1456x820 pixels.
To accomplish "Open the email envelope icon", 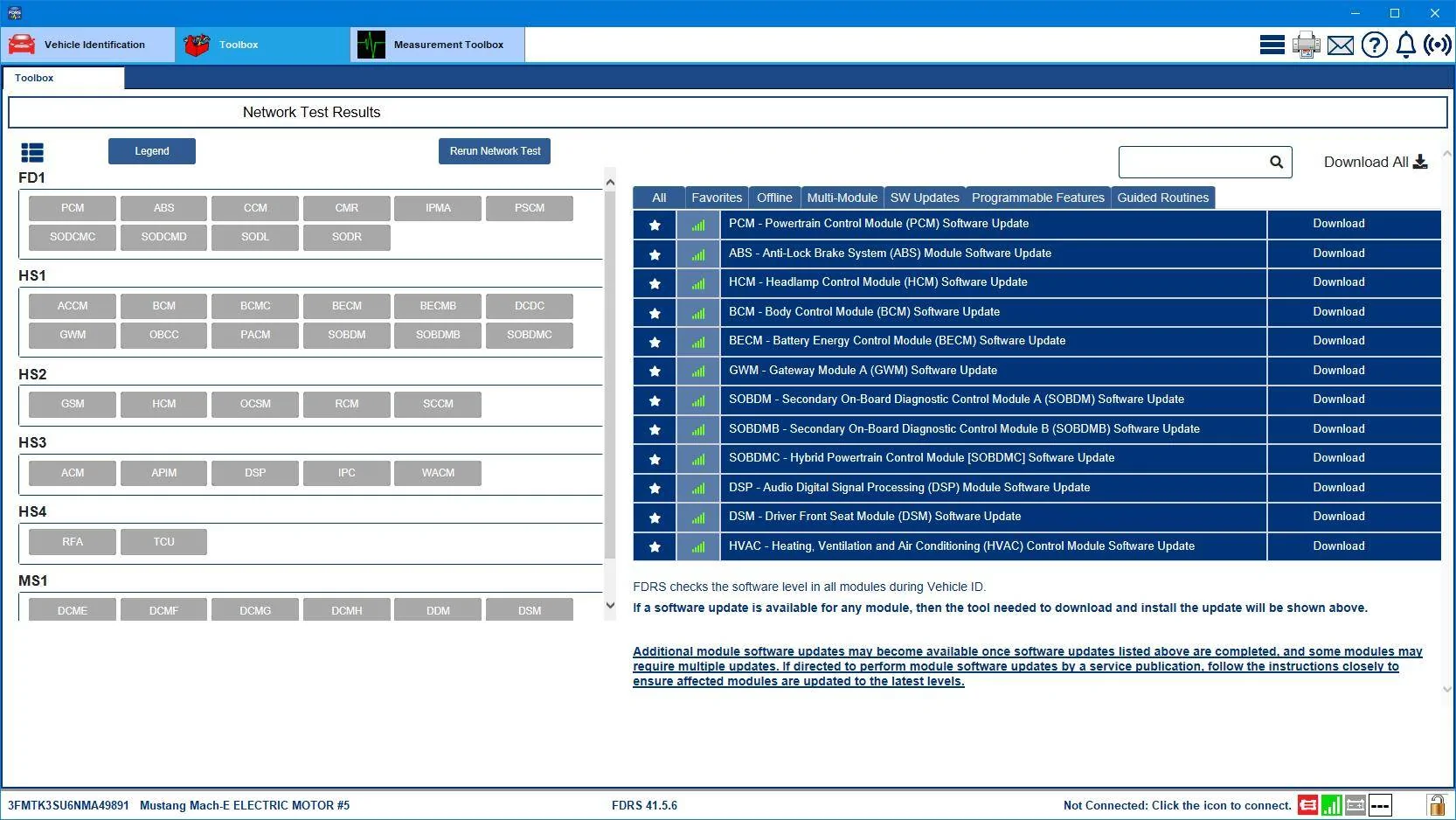I will coord(1340,45).
